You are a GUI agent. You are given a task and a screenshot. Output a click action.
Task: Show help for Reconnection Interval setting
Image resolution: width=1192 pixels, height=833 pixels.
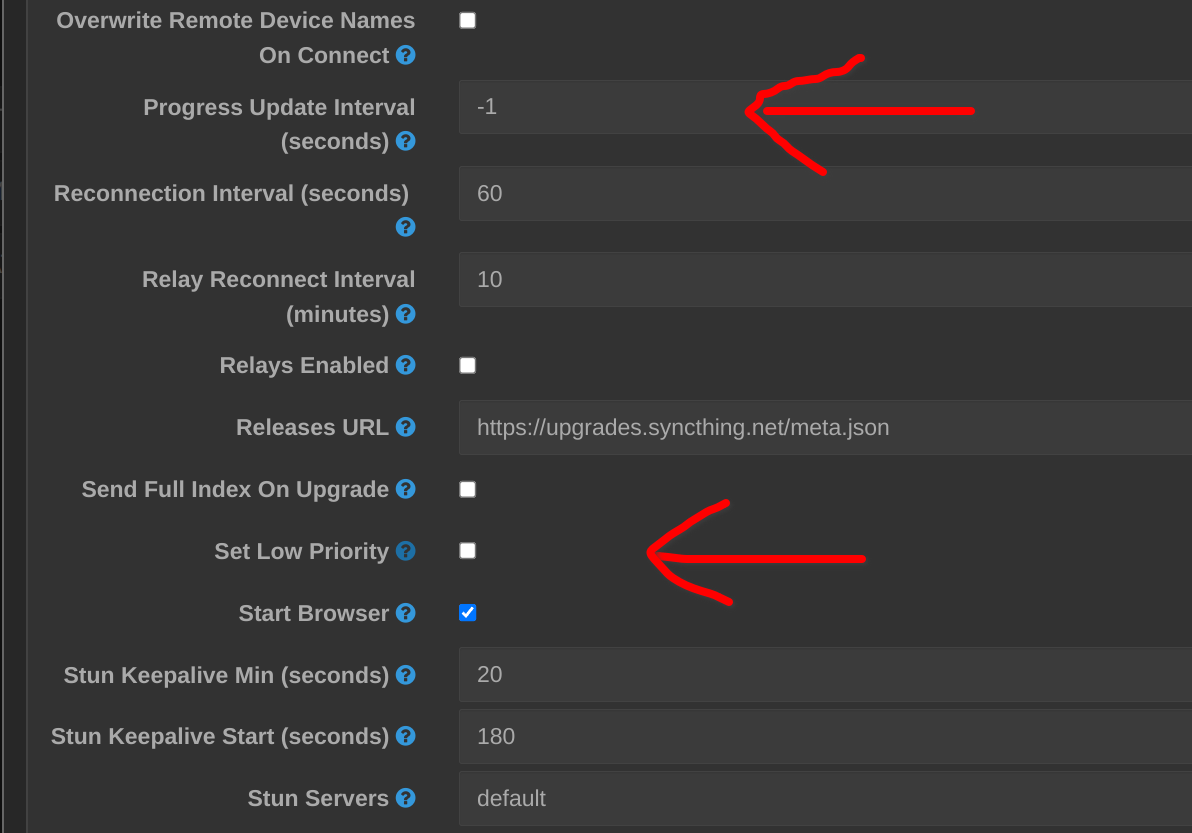point(405,227)
